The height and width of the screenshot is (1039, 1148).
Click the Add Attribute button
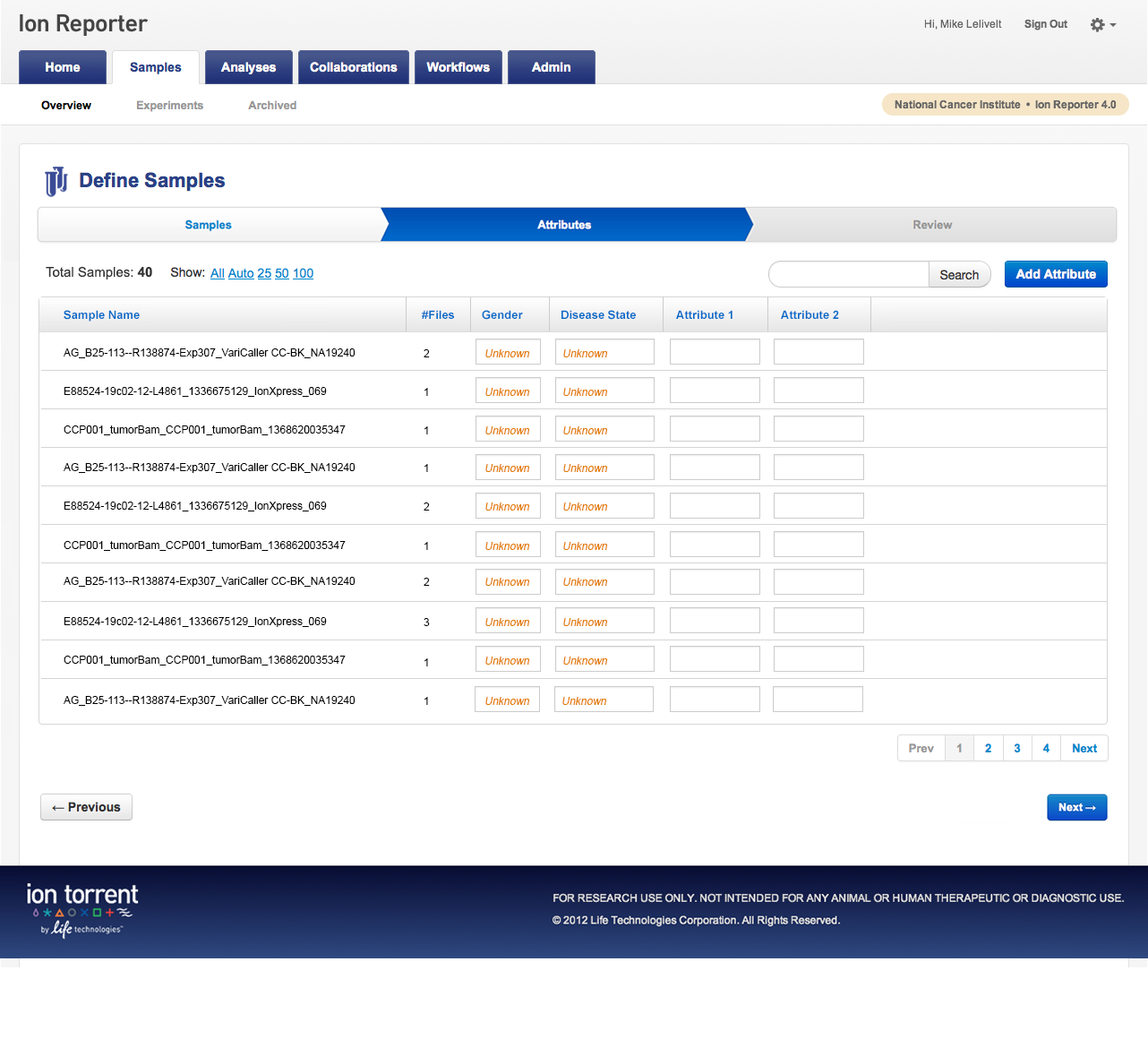coord(1056,274)
